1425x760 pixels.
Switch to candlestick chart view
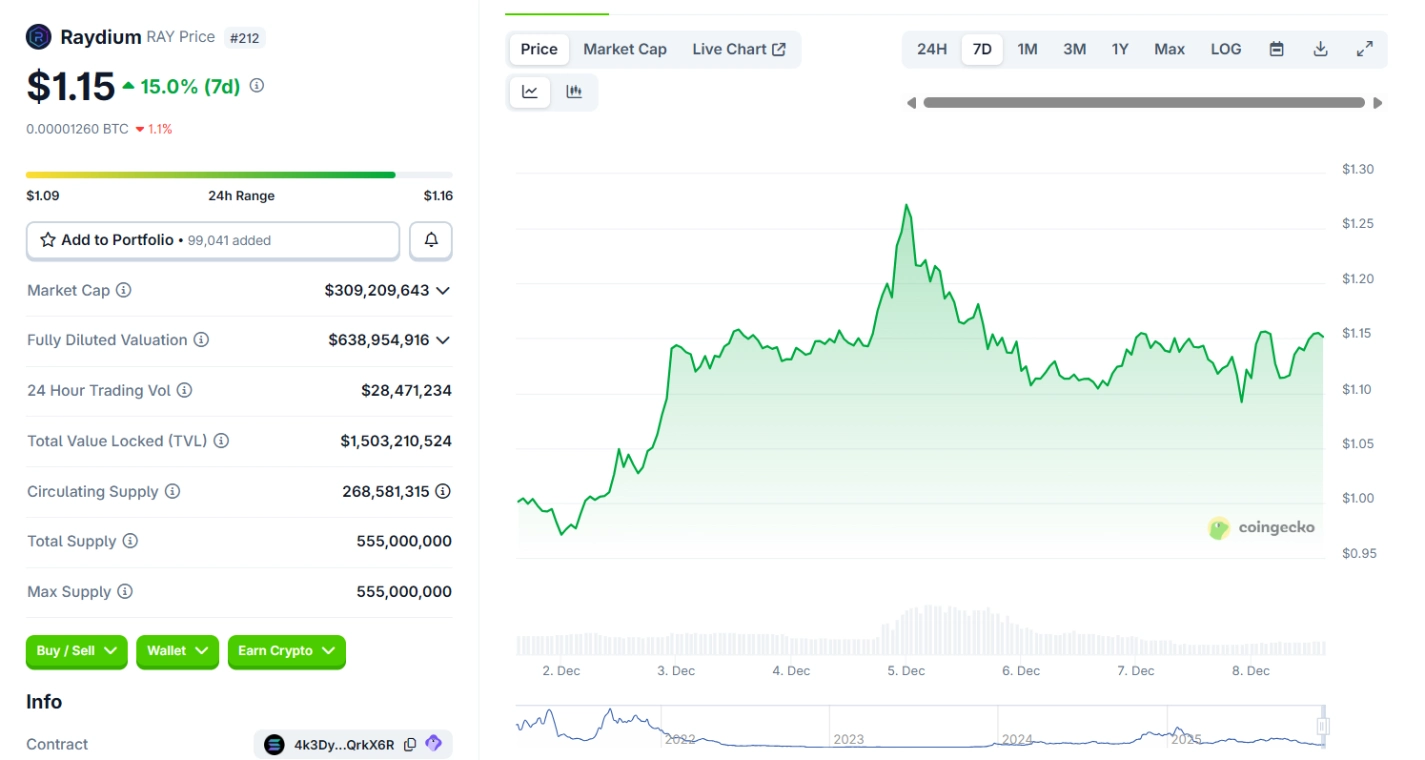pos(574,92)
